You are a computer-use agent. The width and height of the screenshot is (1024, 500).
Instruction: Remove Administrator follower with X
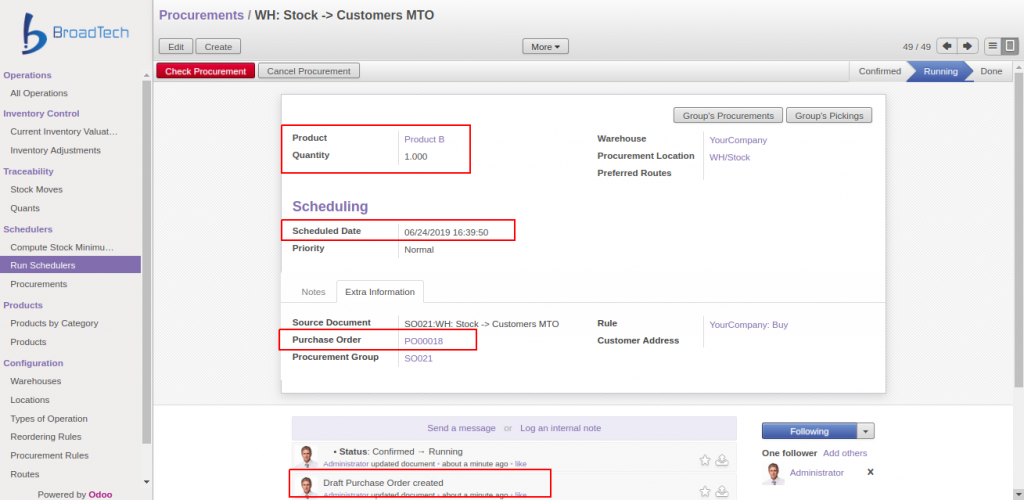pos(870,472)
